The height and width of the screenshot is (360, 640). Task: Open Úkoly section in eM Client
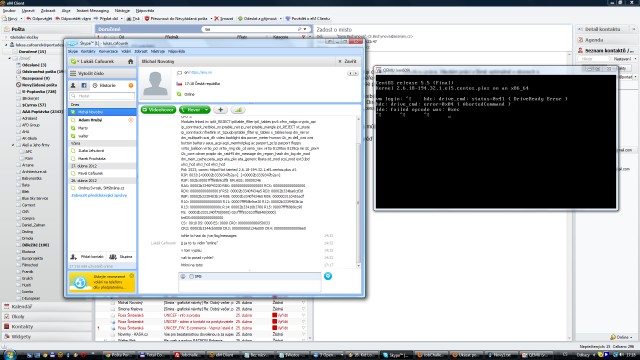click(47, 317)
